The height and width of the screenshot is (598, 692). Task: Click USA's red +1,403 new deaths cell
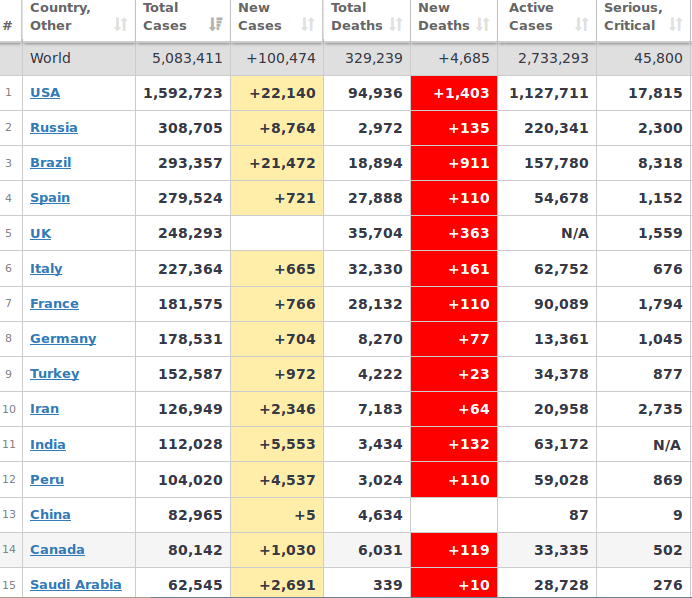pyautogui.click(x=454, y=93)
